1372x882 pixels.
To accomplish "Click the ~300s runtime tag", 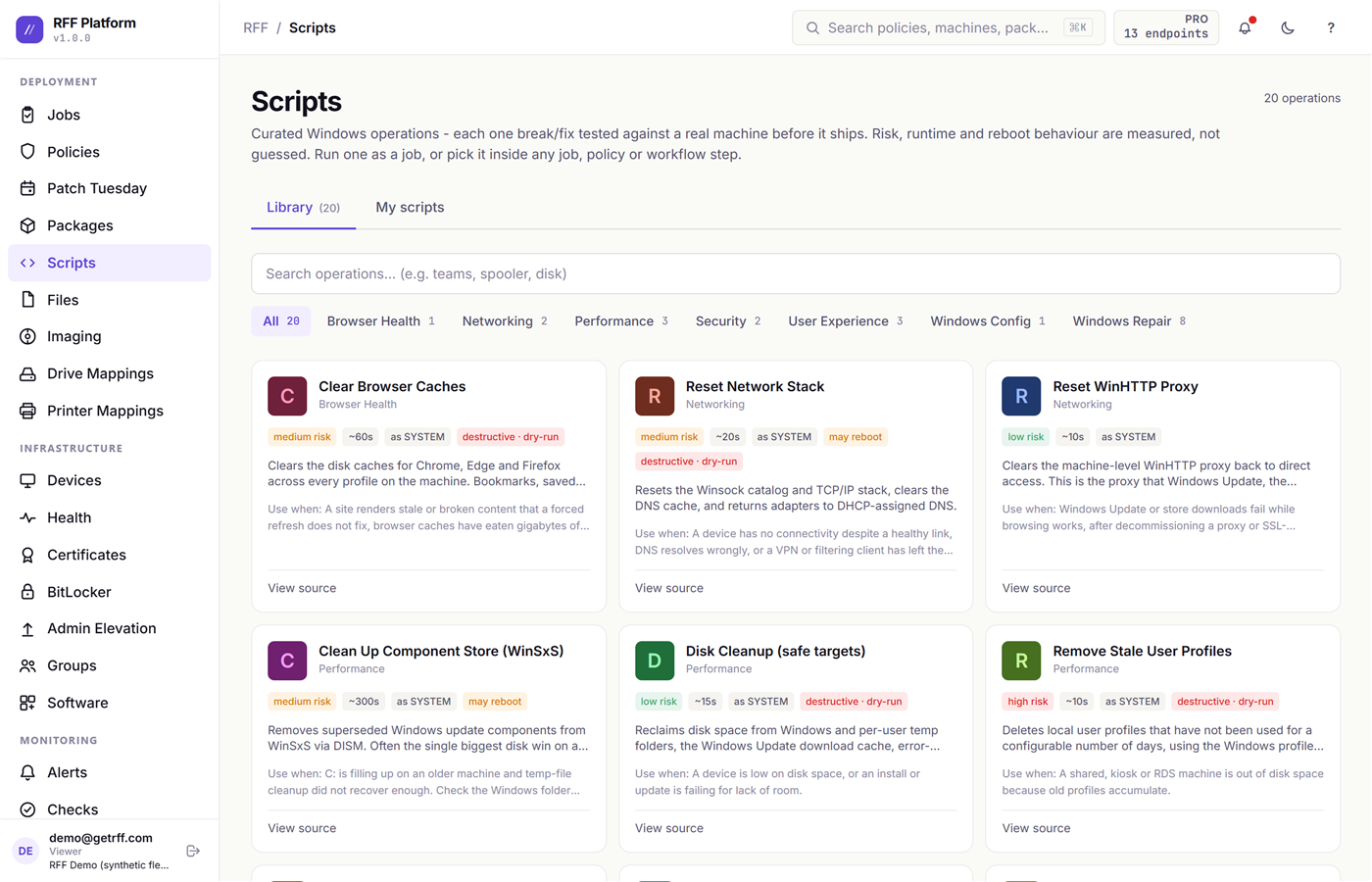I will (364, 702).
